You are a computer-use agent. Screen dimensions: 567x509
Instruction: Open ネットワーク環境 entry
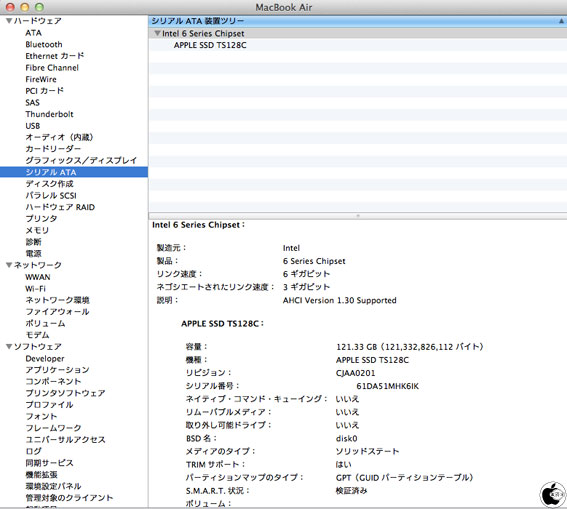point(57,300)
